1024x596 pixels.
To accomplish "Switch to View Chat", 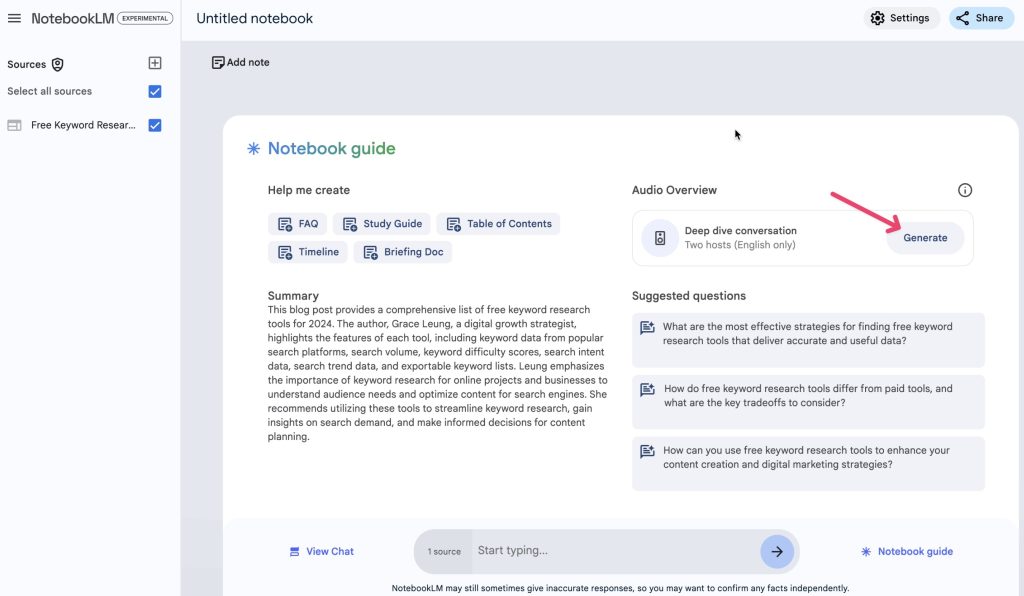I will 321,551.
